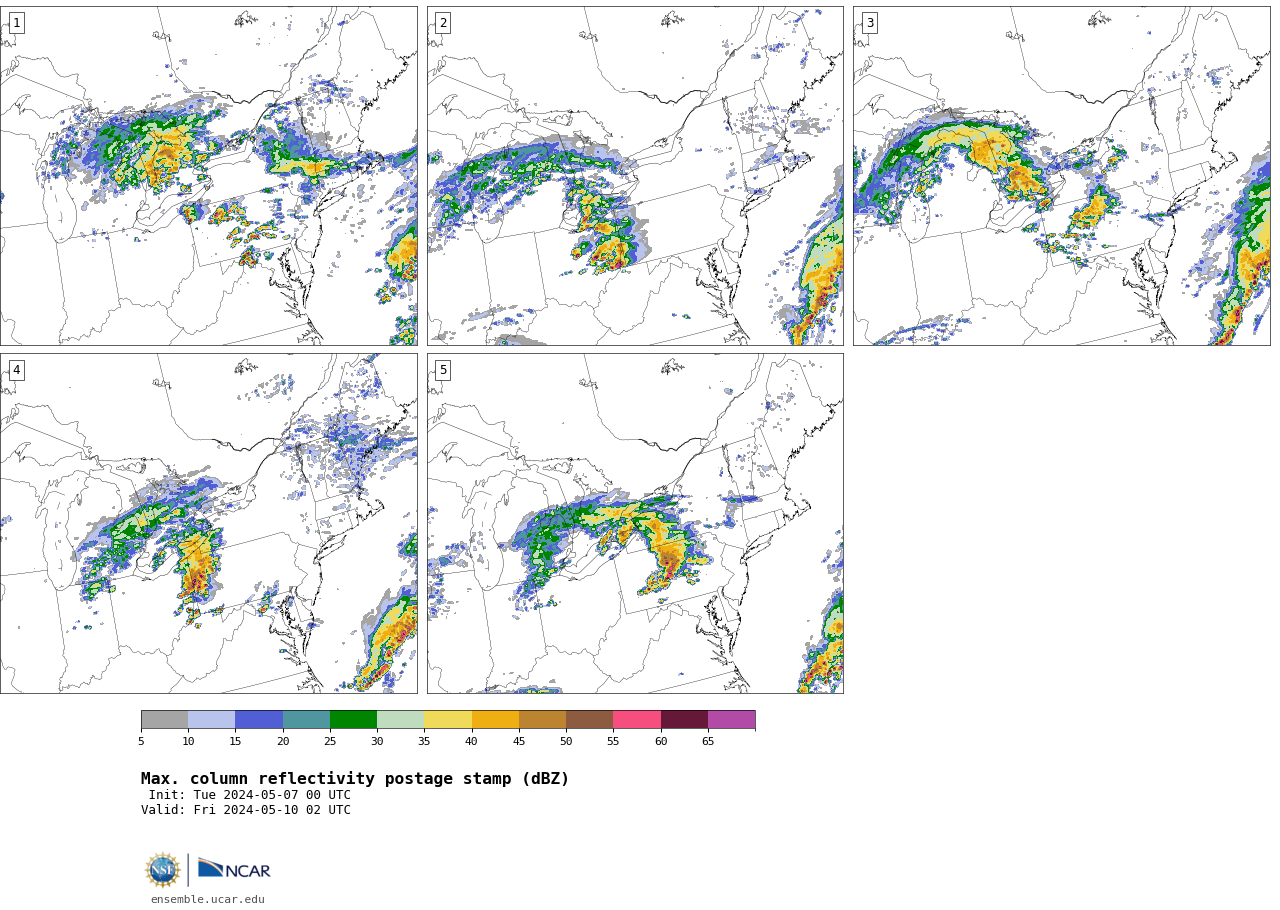This screenshot has width=1280, height=910.
Task: Click the Valid: Fri 2024-05-10 02 UTC text
Action: pyautogui.click(x=246, y=810)
